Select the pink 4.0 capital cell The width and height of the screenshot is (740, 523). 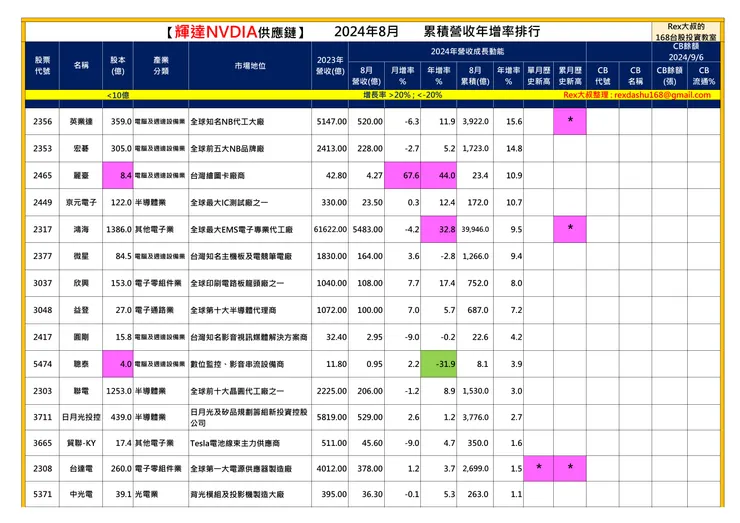point(118,364)
